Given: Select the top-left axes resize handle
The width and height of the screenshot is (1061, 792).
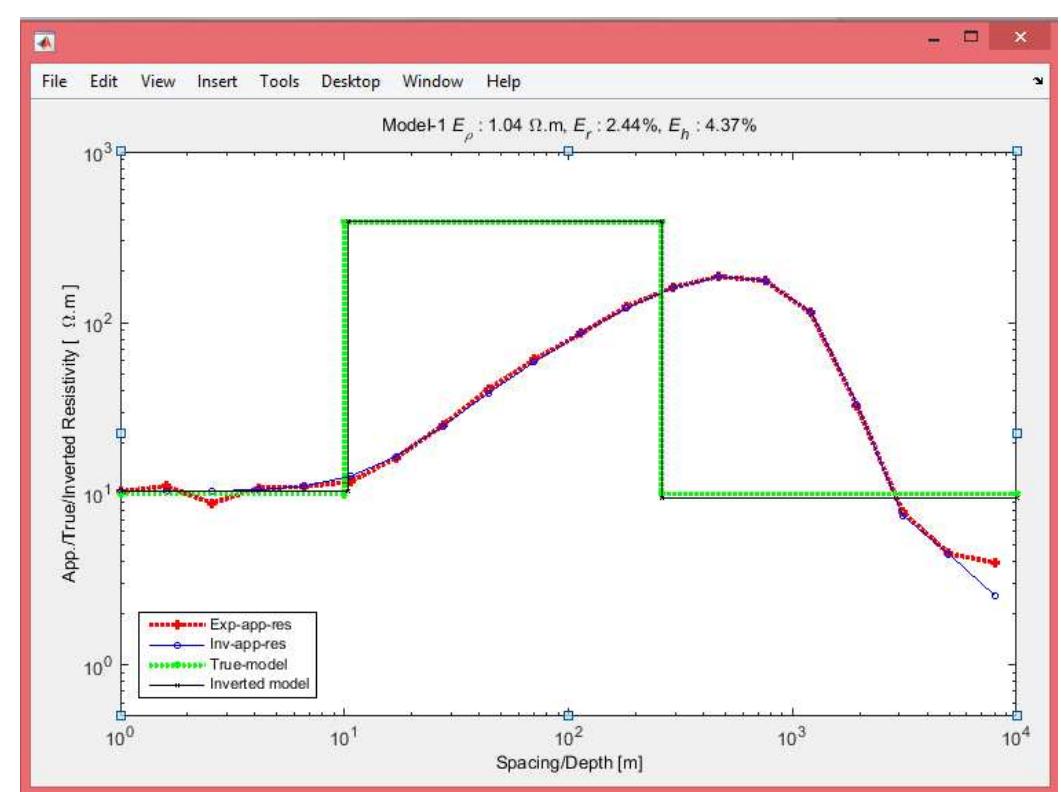Looking at the screenshot, I should 121,152.
